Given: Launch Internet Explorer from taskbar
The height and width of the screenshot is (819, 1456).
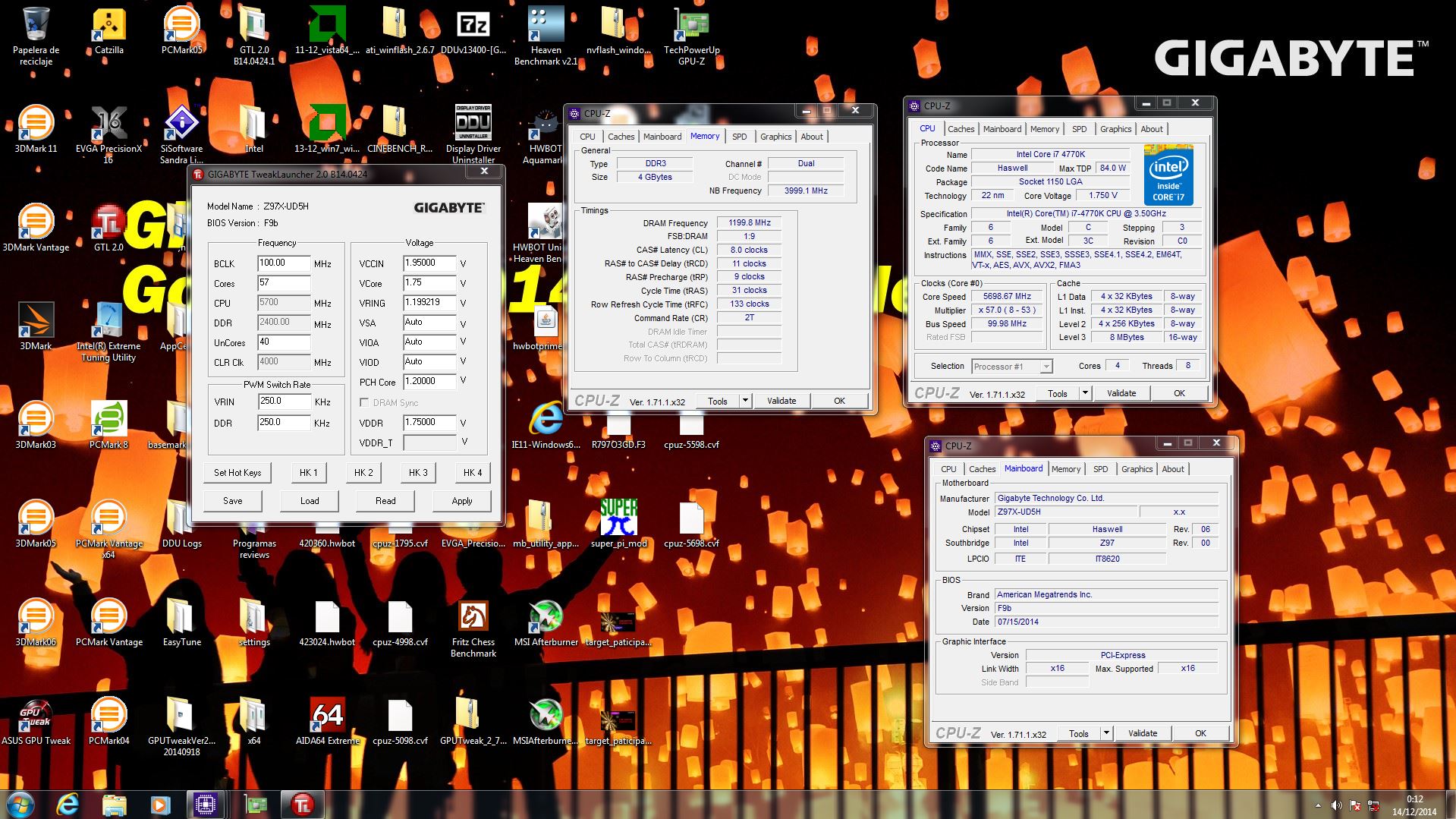Looking at the screenshot, I should [68, 804].
